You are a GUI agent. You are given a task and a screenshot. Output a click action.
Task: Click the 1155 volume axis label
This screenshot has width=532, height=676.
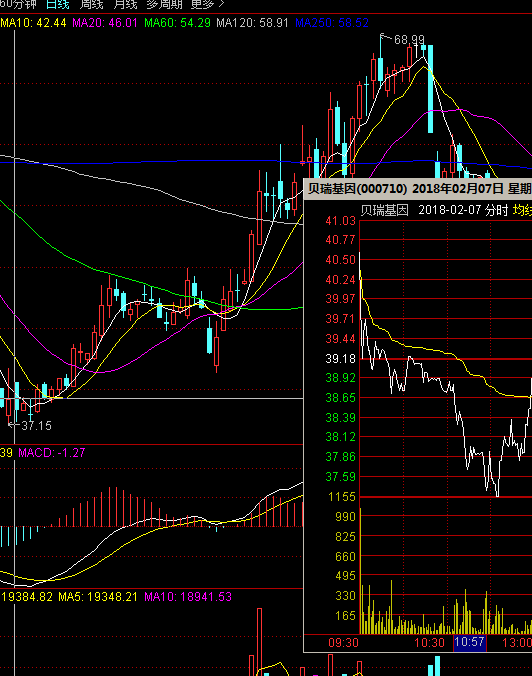(x=342, y=497)
